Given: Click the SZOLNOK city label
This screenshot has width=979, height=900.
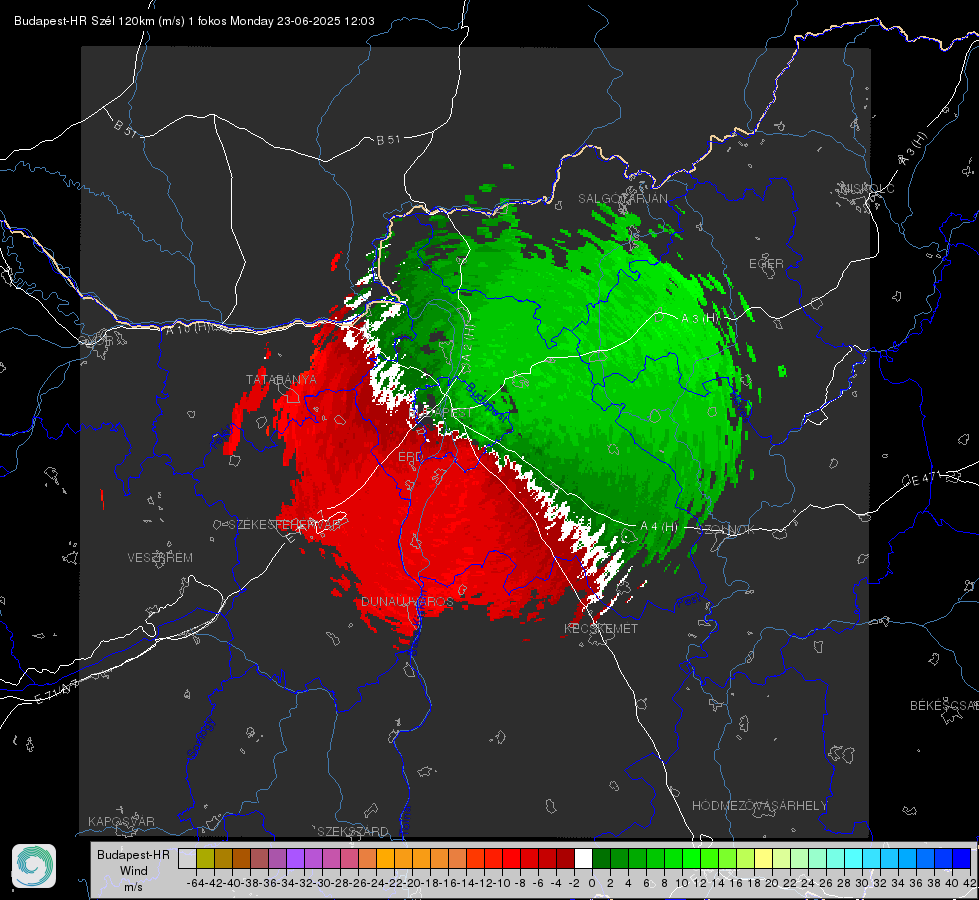Looking at the screenshot, I should 726,529.
